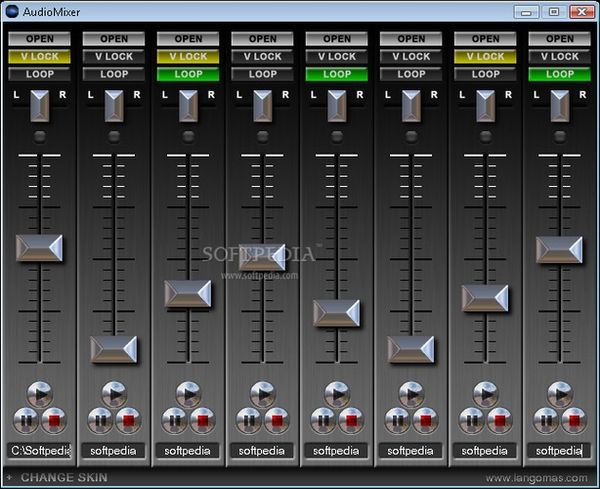The height and width of the screenshot is (489, 600).
Task: Stop playback on channel 2
Action: [x=128, y=421]
